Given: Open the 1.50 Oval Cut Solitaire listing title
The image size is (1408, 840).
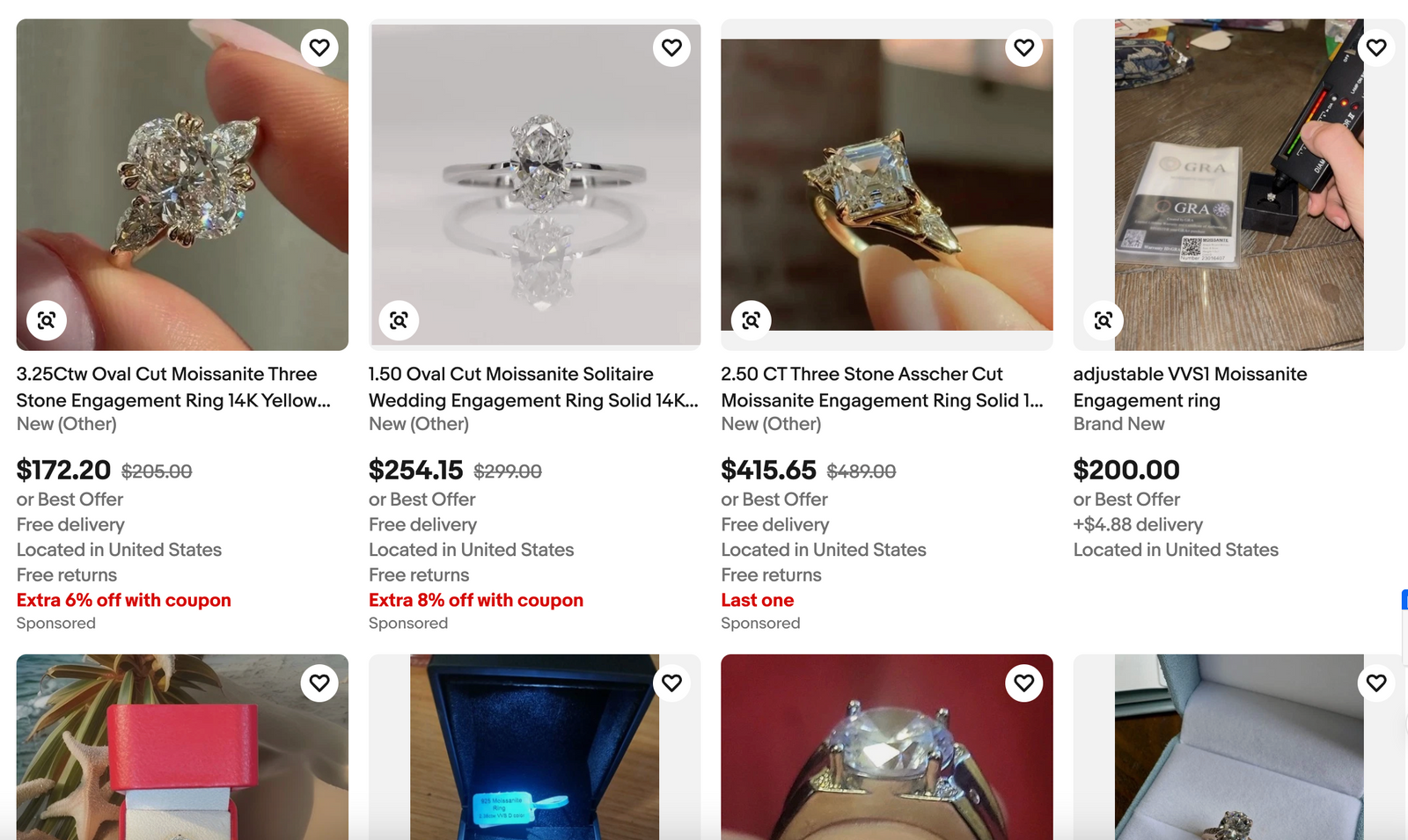Looking at the screenshot, I should (533, 387).
